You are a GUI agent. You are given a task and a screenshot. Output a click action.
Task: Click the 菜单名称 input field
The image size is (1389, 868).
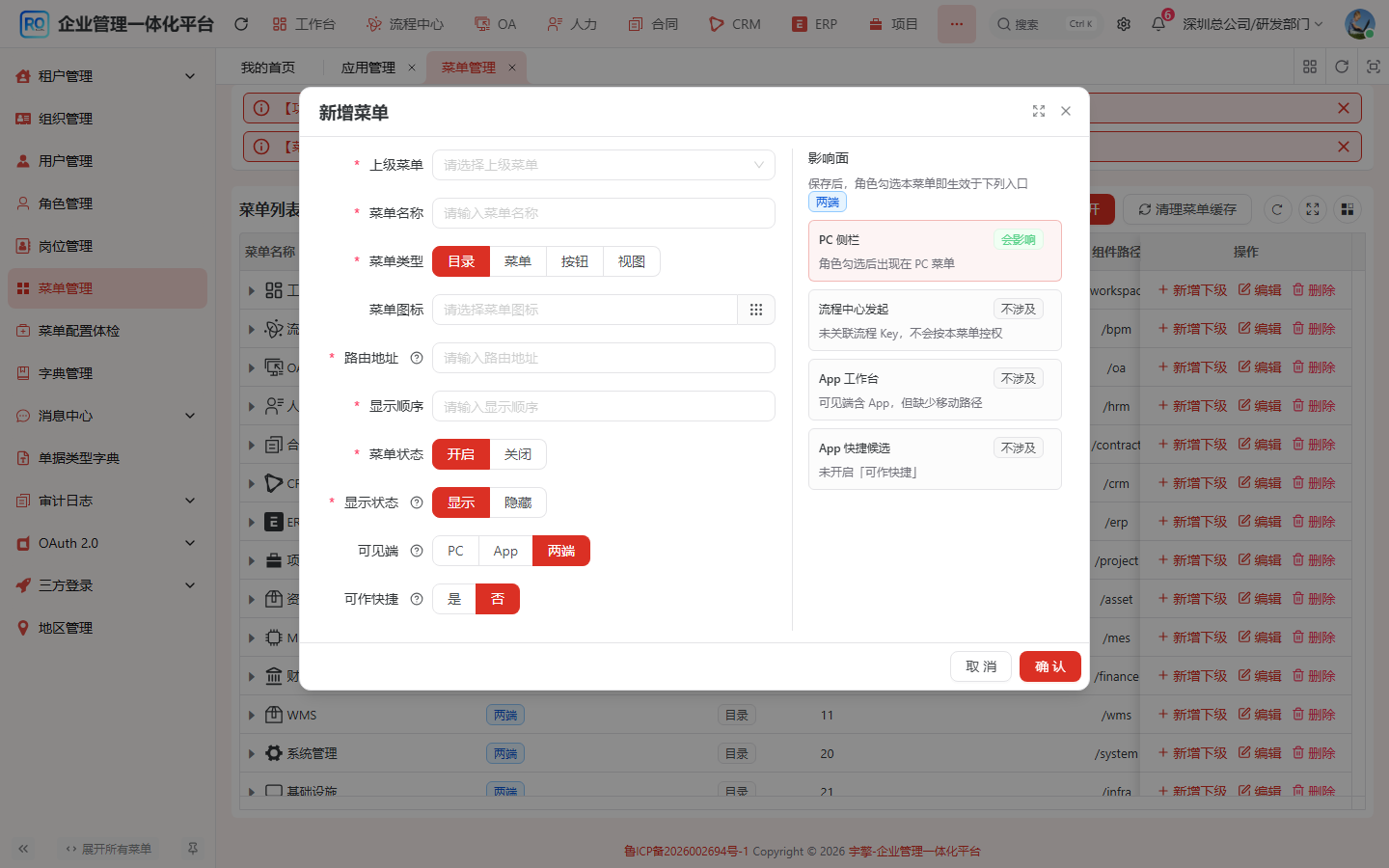(604, 213)
